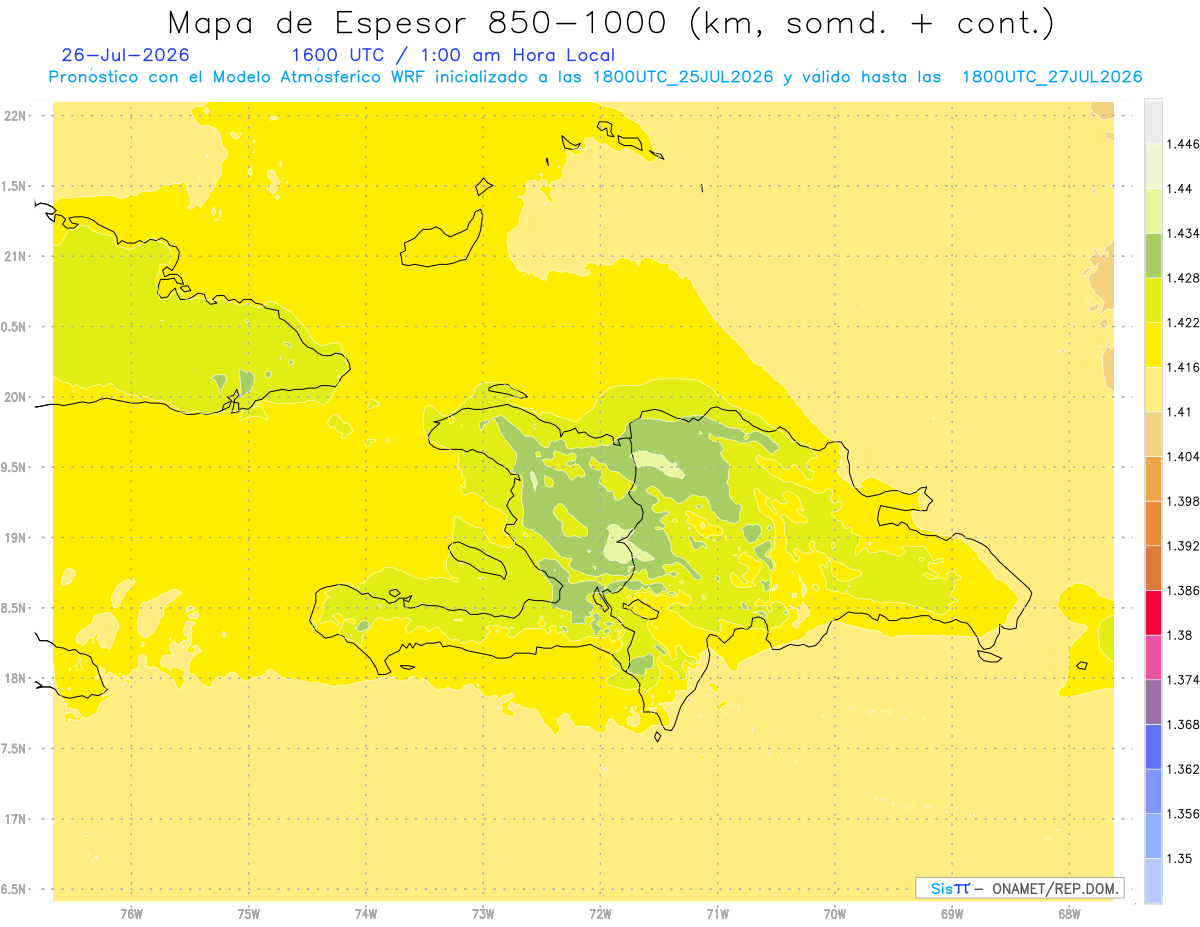Screen dimensions: 1200x927
Task: Click the dark orange colorbar segment between 1.386 and 1.392
Action: (1153, 568)
